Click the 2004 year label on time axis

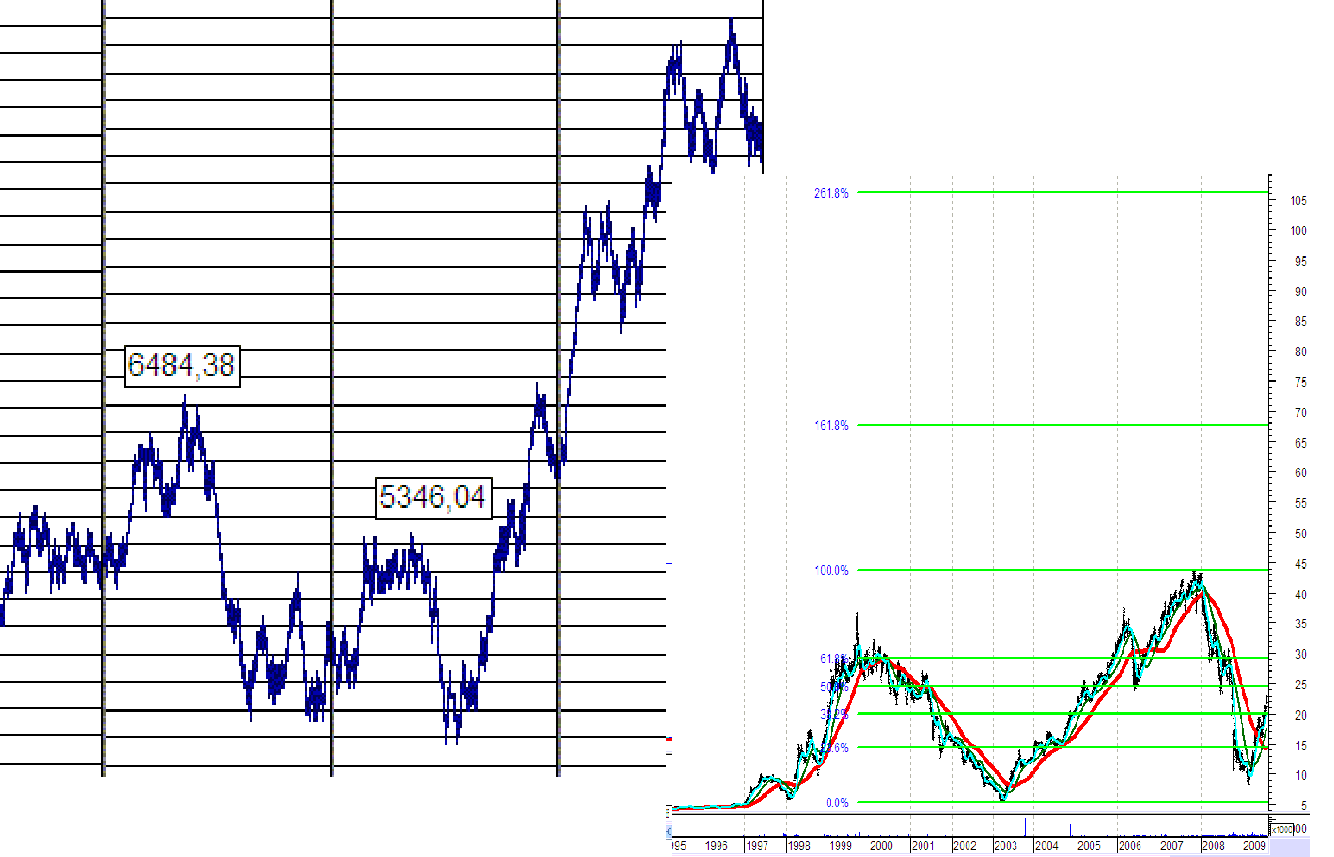point(1046,846)
